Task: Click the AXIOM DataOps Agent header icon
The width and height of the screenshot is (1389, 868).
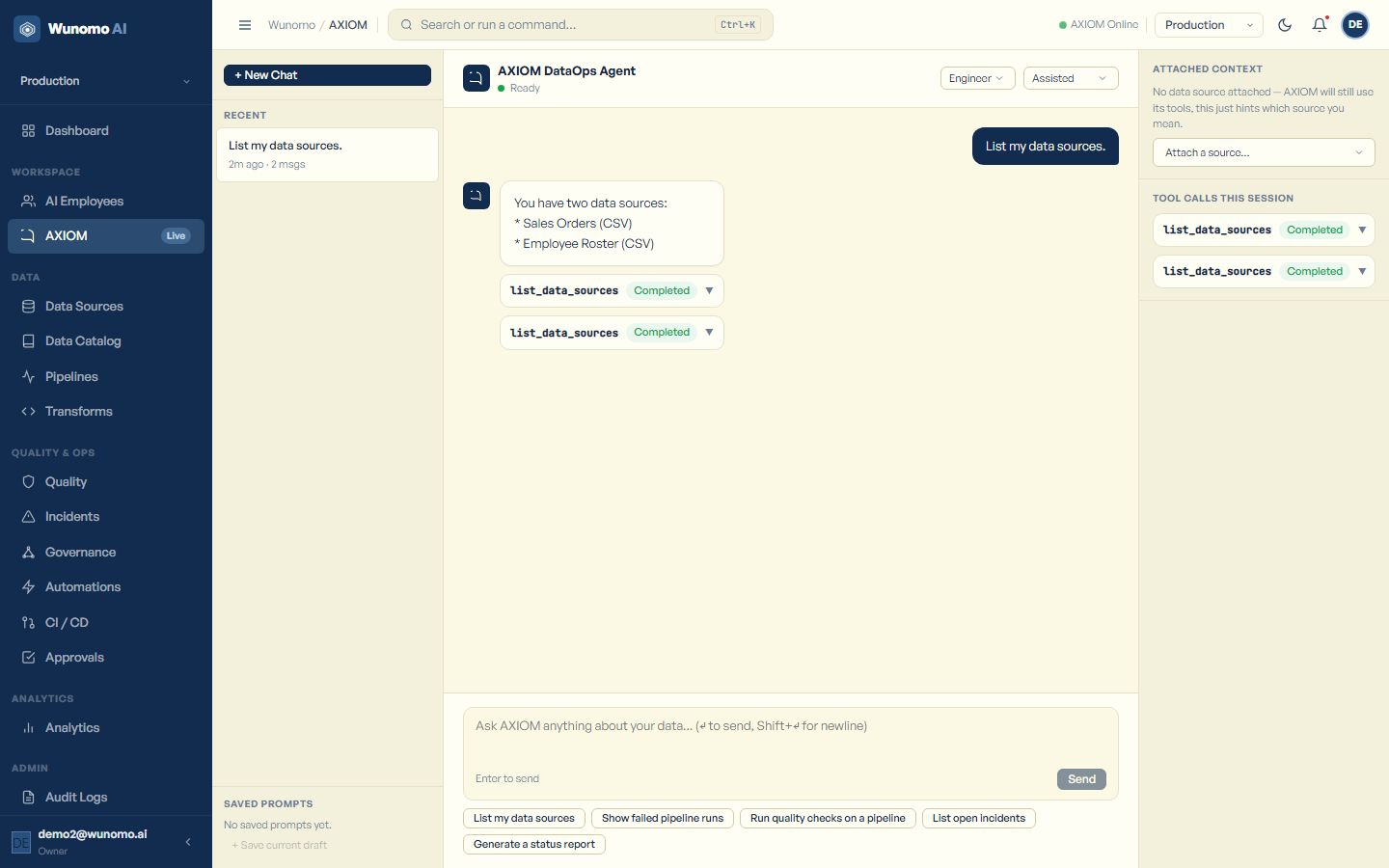Action: pyautogui.click(x=477, y=78)
